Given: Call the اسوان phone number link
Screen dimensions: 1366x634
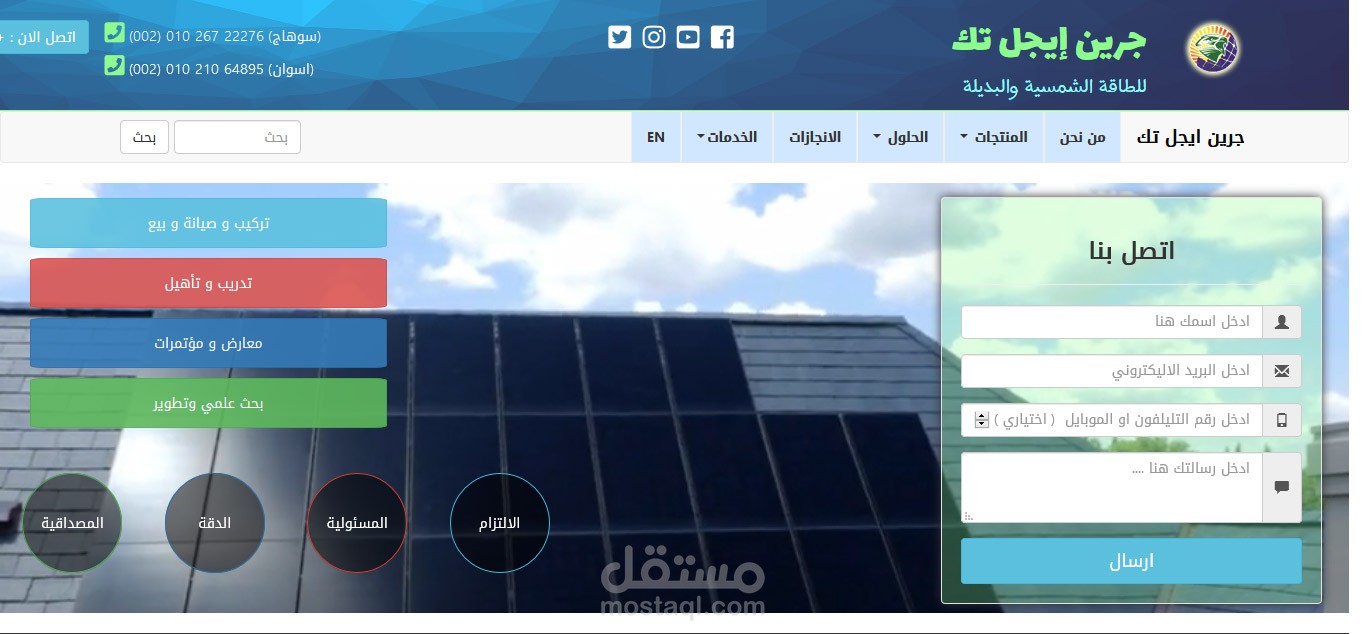Looking at the screenshot, I should point(221,69).
